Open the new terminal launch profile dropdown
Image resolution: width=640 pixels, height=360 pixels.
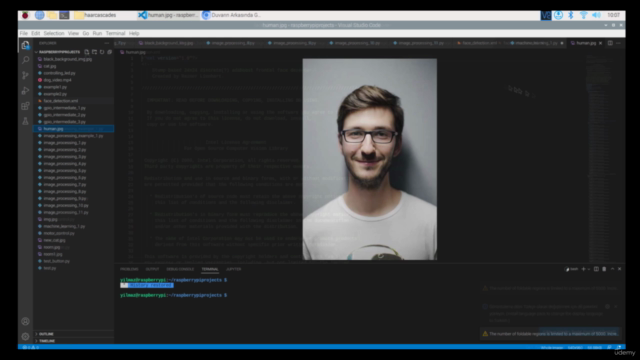pos(589,269)
